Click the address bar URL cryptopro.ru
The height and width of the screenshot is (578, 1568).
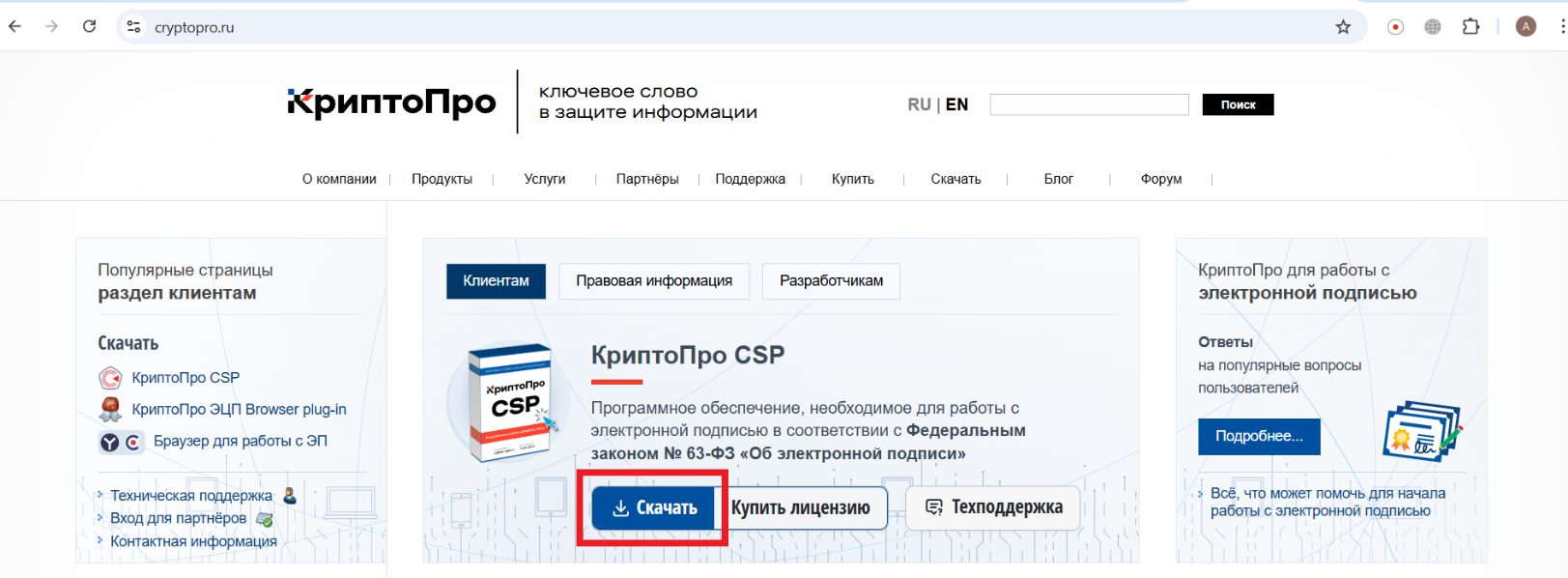[x=194, y=28]
